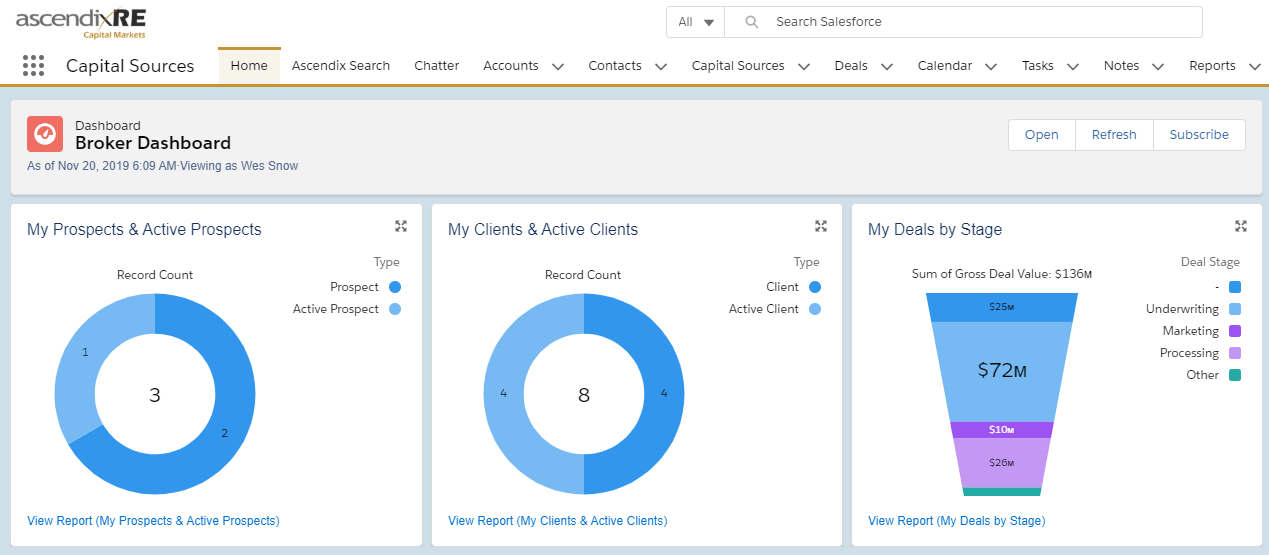Click the search magnifier icon
The width and height of the screenshot is (1269, 555).
point(752,22)
